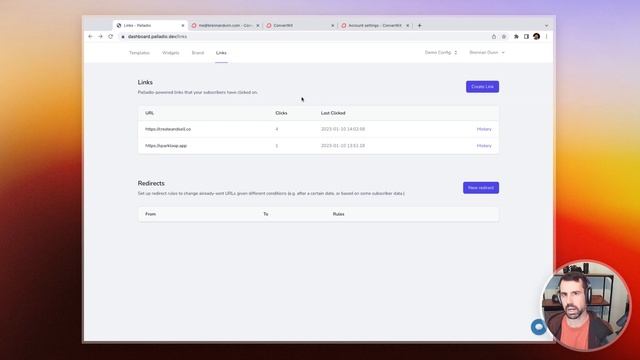
Task: Click the From column header in Redirects
Action: (151, 214)
